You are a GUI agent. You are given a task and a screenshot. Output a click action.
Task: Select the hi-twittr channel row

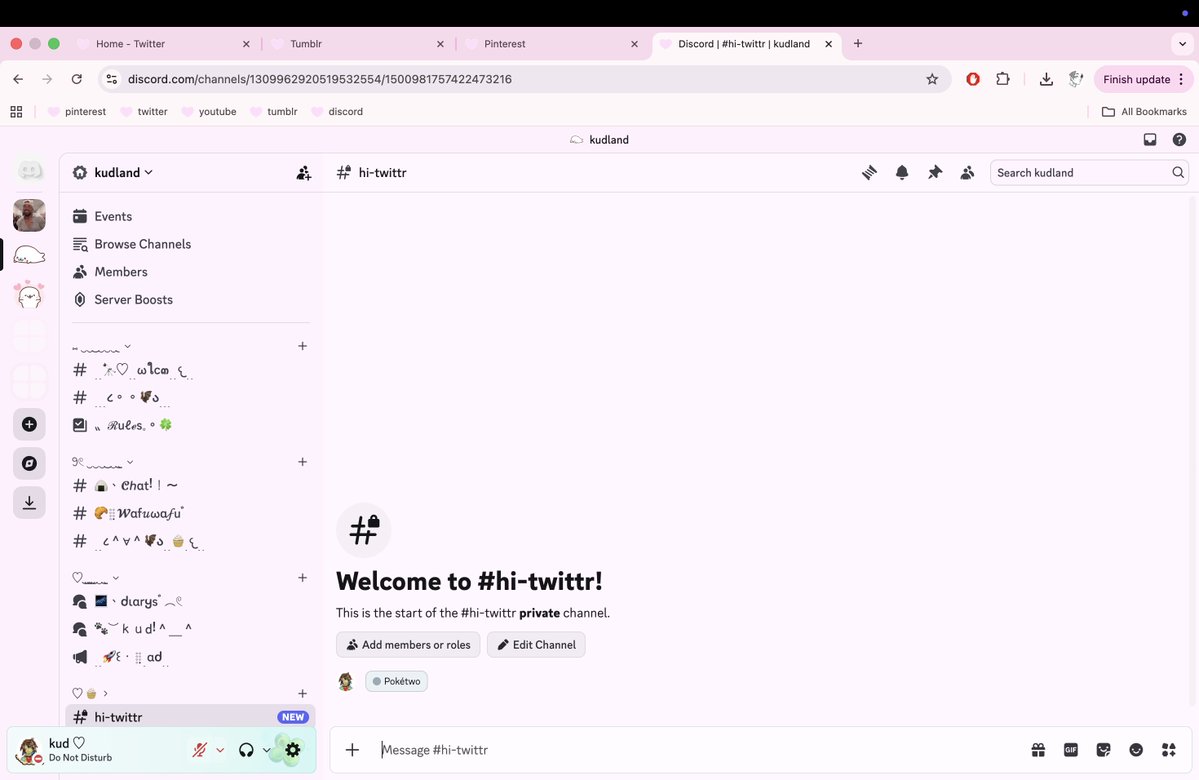point(190,717)
